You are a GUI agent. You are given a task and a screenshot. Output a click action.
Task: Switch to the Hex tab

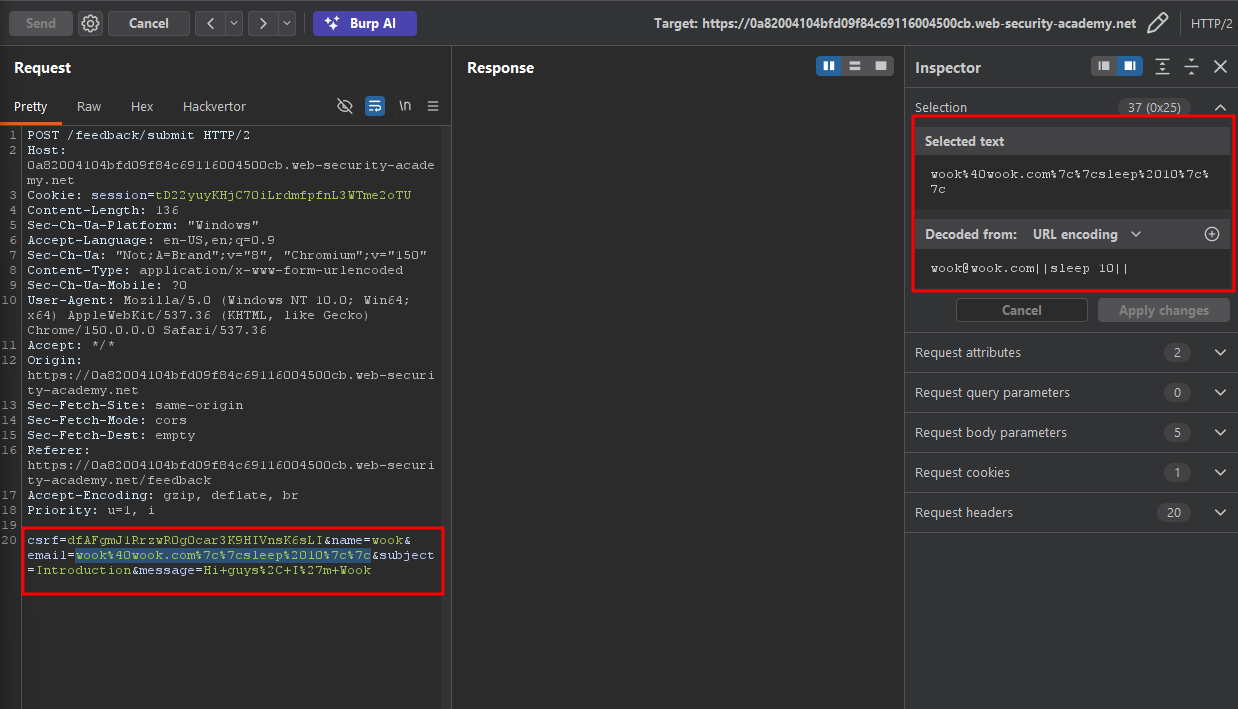pyautogui.click(x=142, y=106)
